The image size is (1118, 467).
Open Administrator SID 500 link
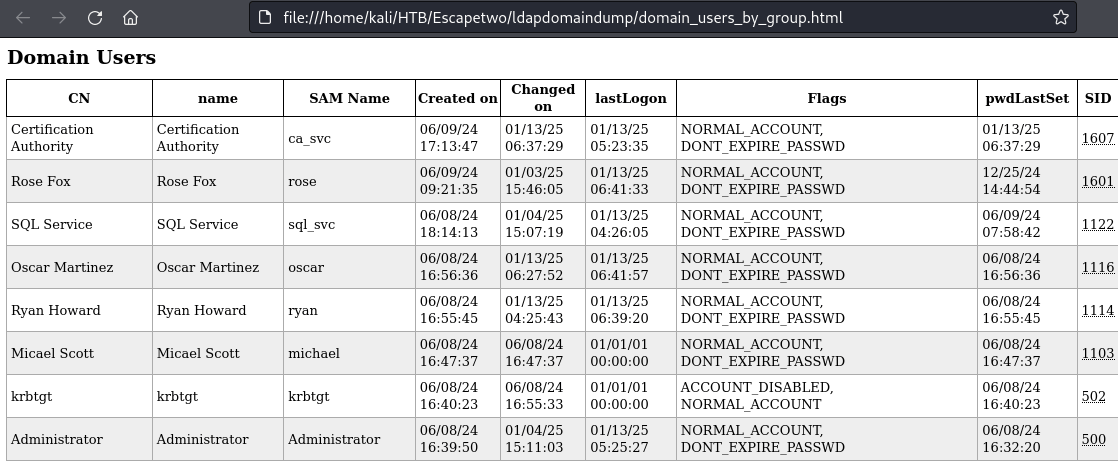1093,439
